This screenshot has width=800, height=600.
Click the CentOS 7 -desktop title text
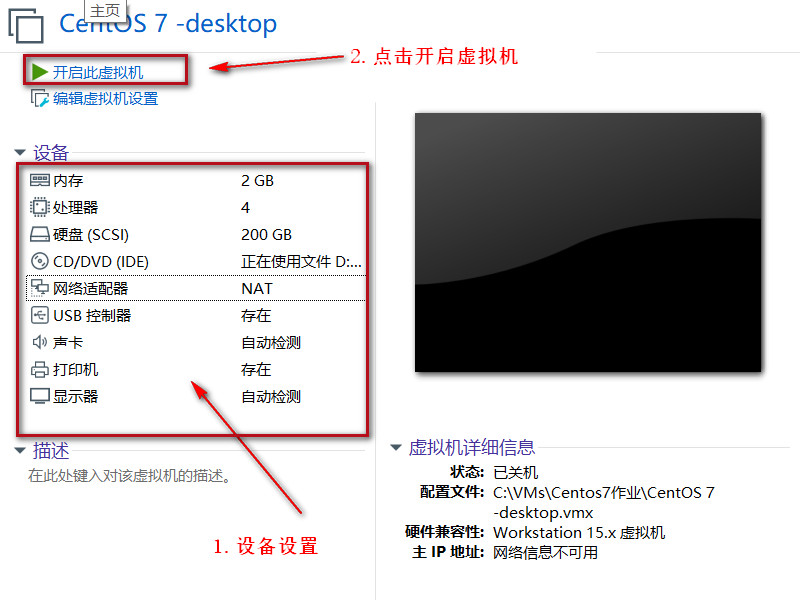point(168,24)
